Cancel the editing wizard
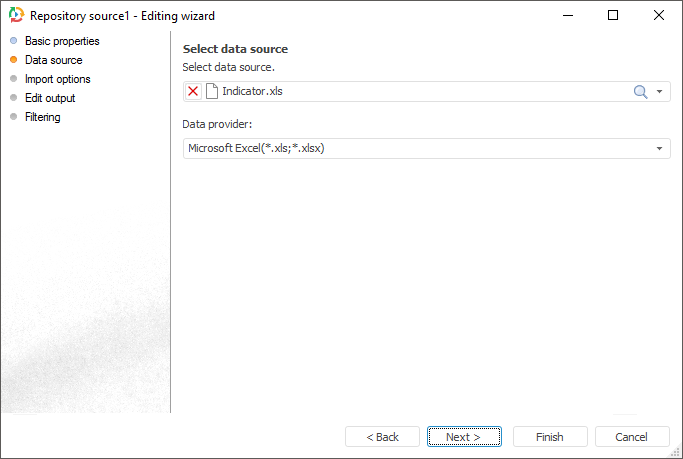683x459 pixels. (632, 437)
